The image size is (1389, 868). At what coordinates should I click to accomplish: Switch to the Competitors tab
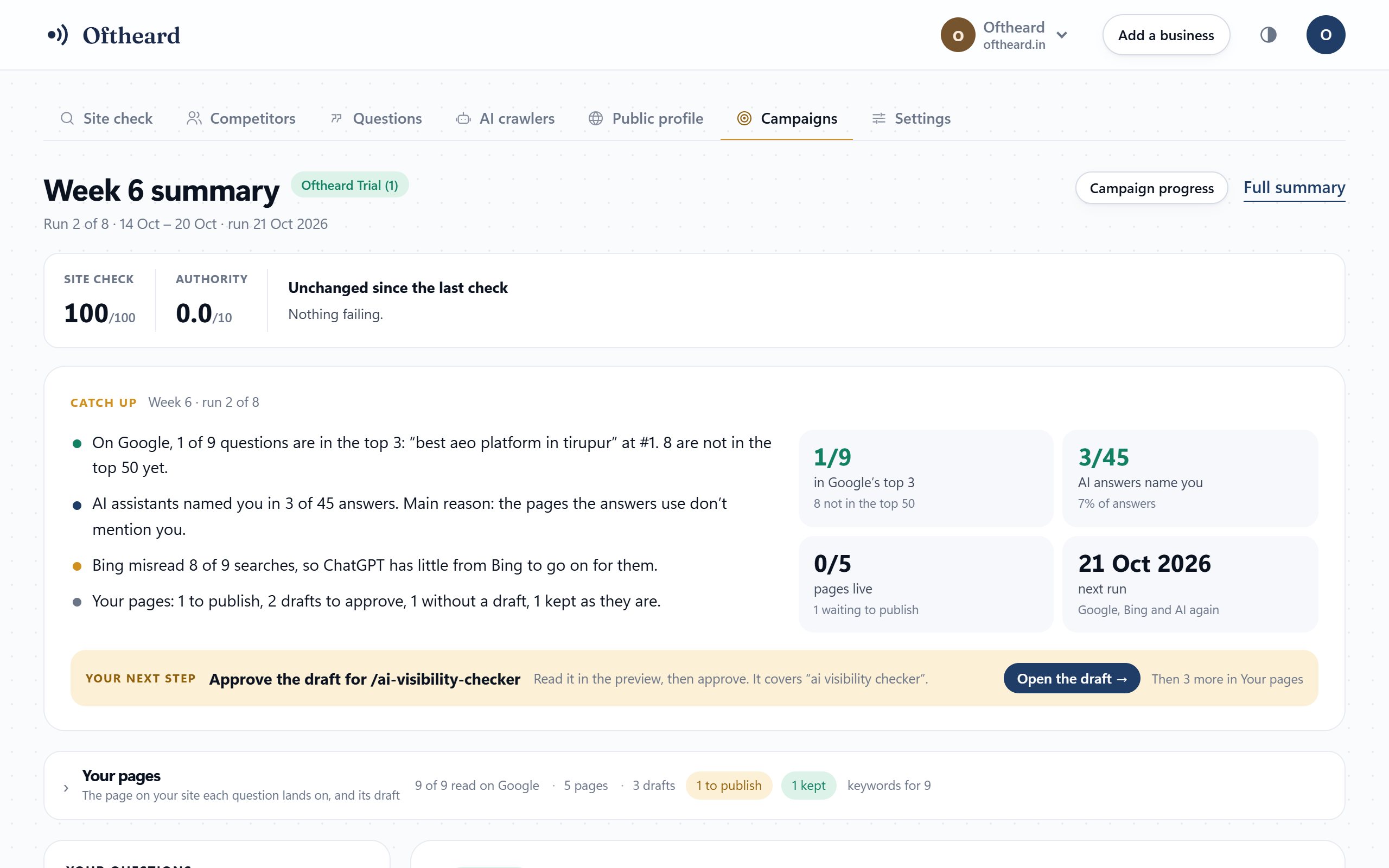click(241, 118)
